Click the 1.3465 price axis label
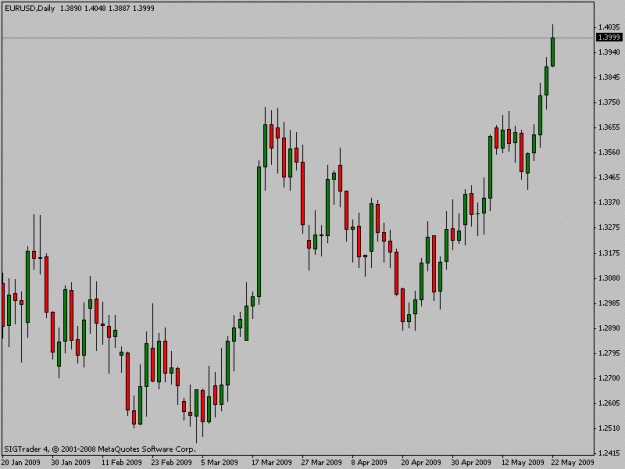Viewport: 625px width, 469px height. (609, 177)
